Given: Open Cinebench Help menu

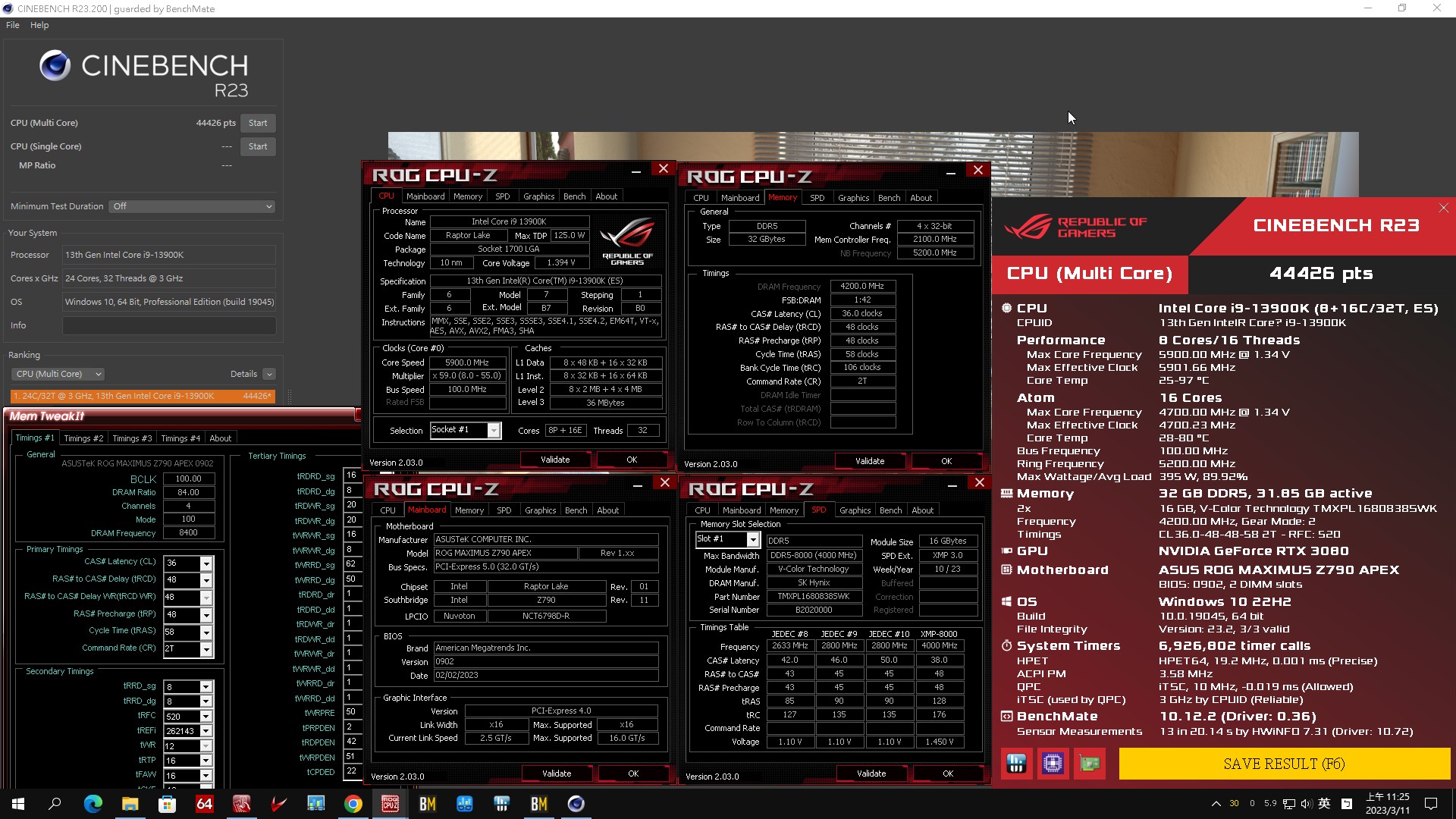Looking at the screenshot, I should click(39, 25).
